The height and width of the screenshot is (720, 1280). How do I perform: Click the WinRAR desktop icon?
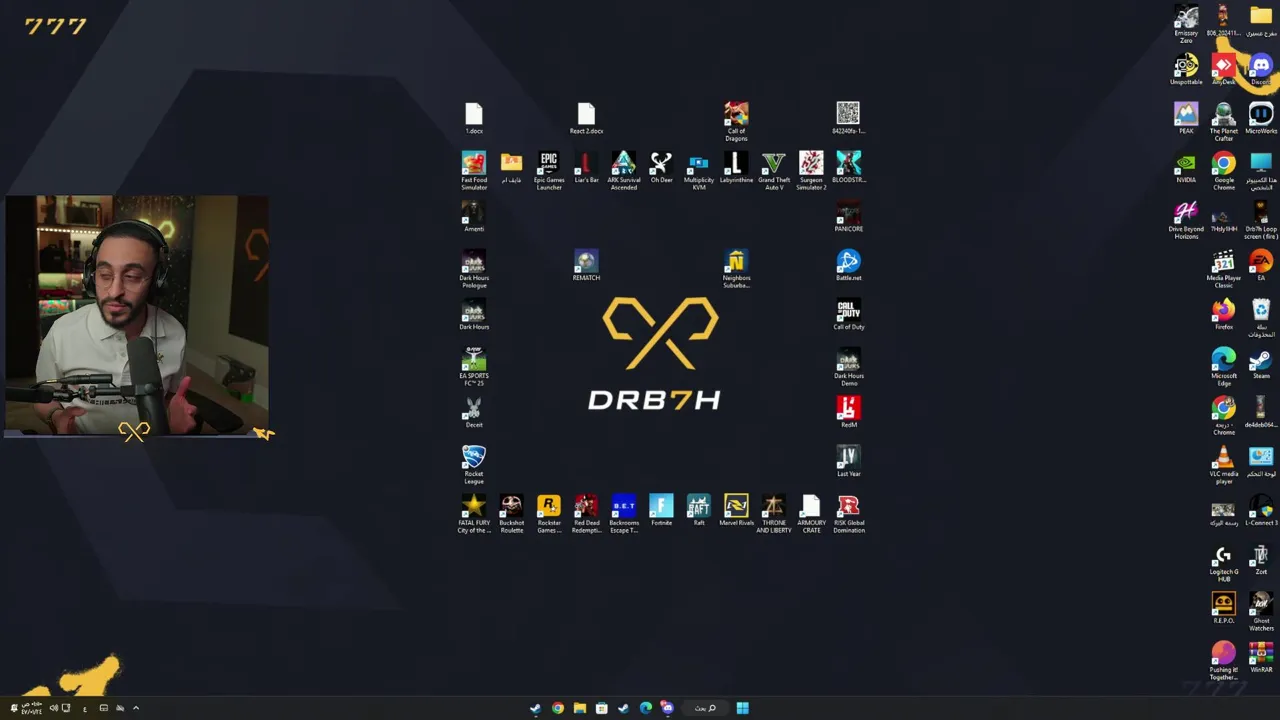point(1261,657)
